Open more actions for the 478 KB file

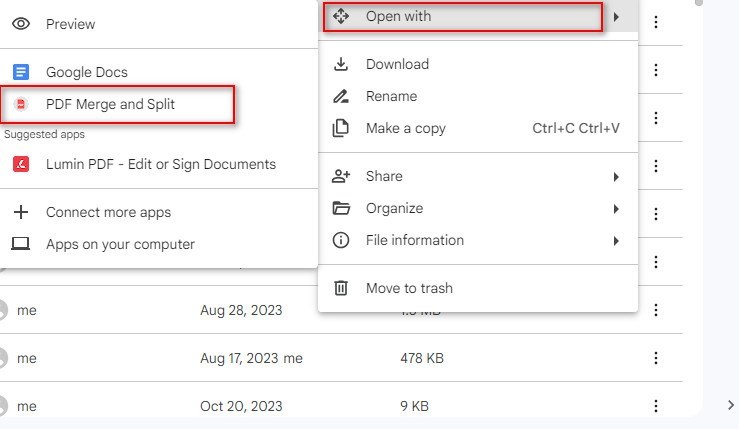coord(656,358)
